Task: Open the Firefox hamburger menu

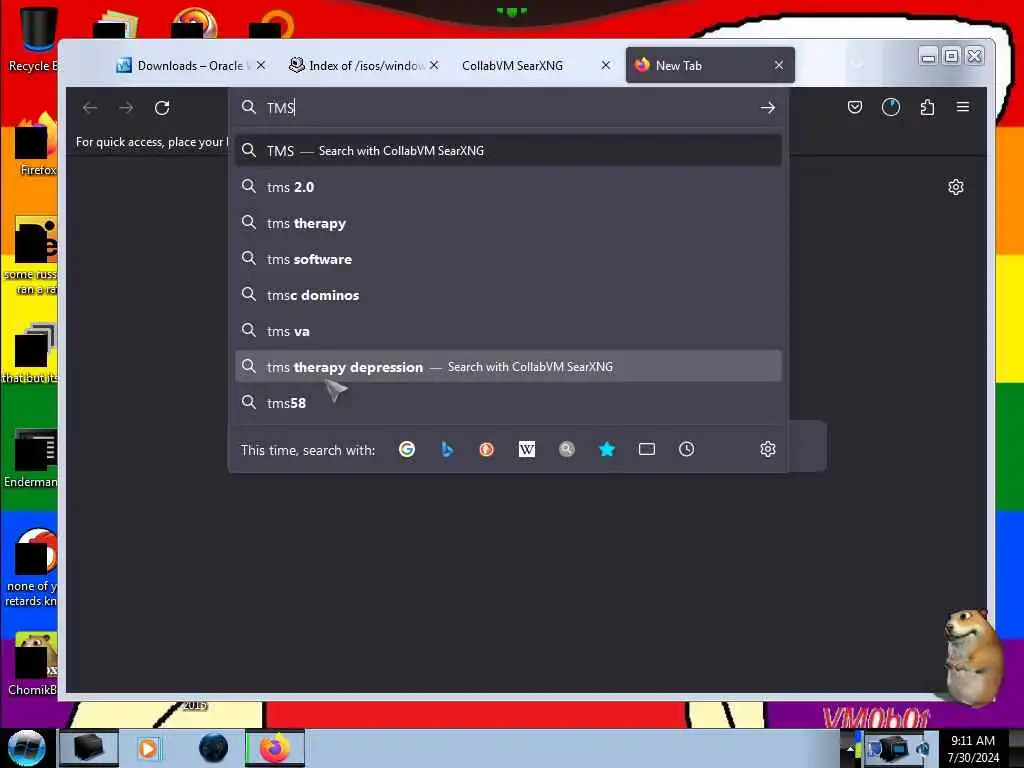Action: [x=963, y=106]
